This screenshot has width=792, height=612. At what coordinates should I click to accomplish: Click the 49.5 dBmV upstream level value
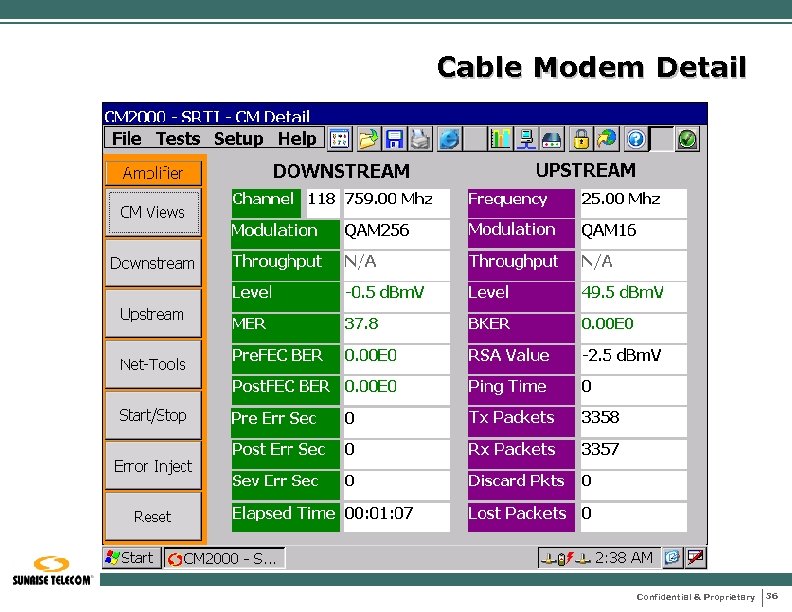click(x=633, y=297)
